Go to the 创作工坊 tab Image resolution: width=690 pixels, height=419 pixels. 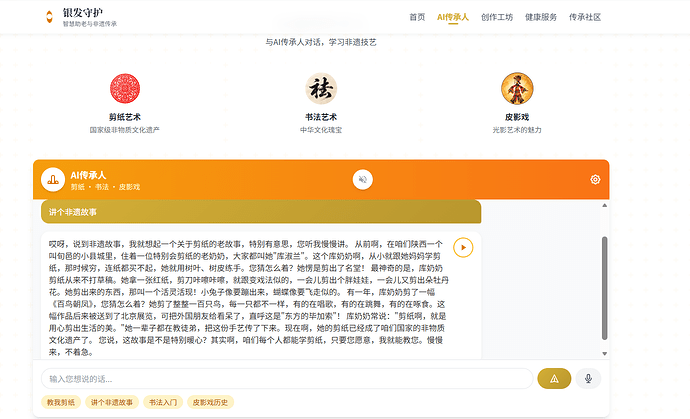497,17
